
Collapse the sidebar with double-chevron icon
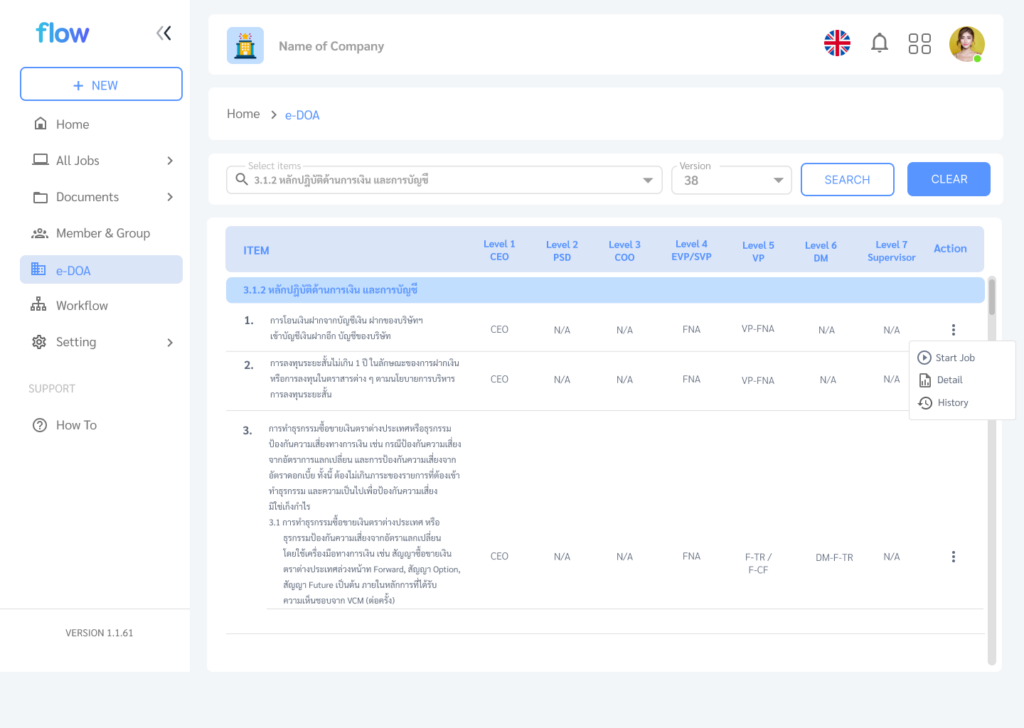(164, 33)
